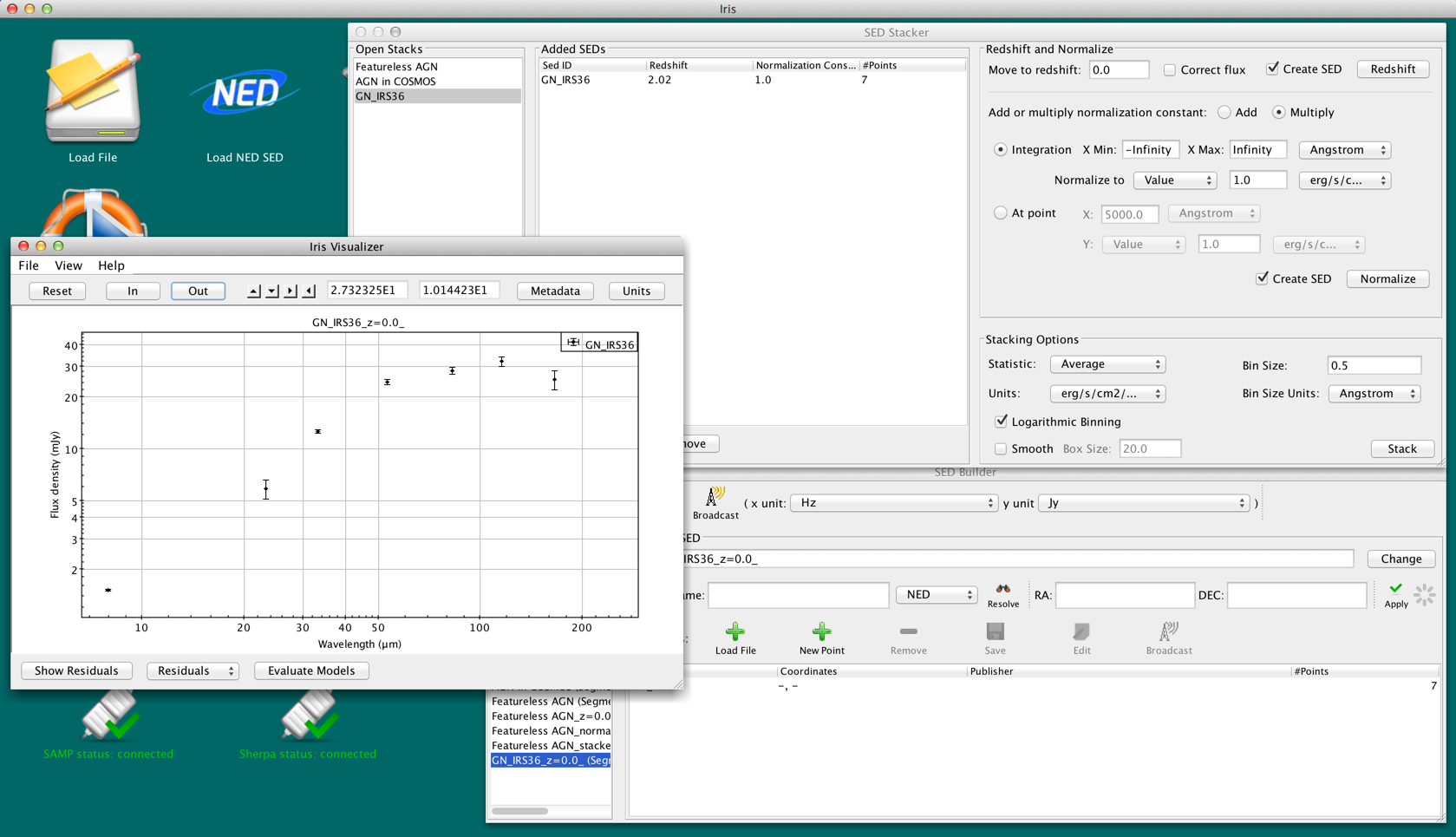This screenshot has height=837, width=1456.
Task: Open the File menu in Iris Visualizer
Action: pyautogui.click(x=29, y=265)
